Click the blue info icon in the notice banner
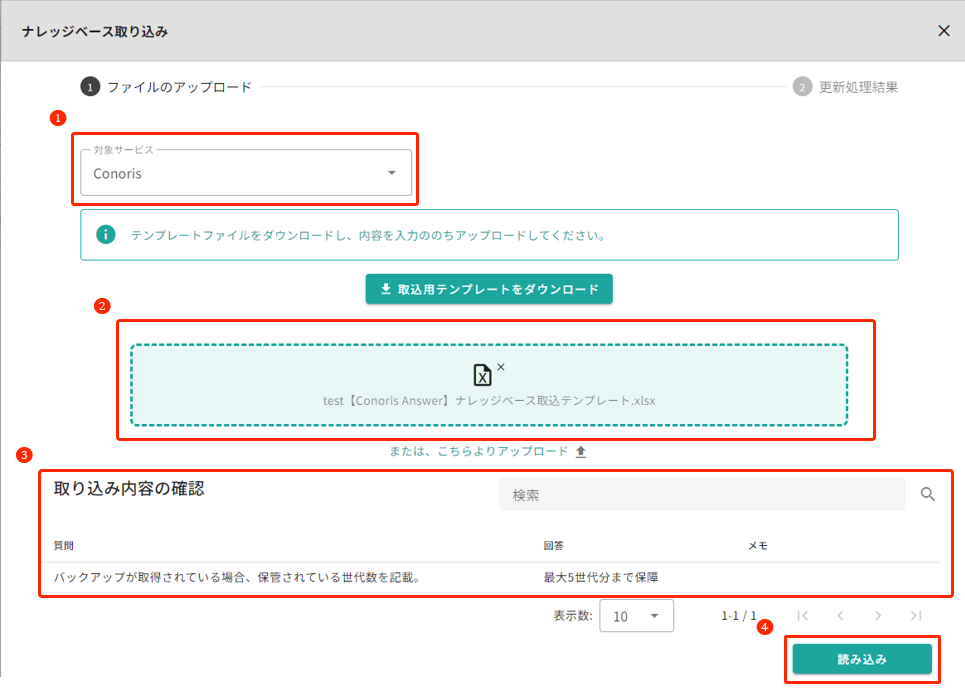This screenshot has height=698, width=965. [106, 234]
